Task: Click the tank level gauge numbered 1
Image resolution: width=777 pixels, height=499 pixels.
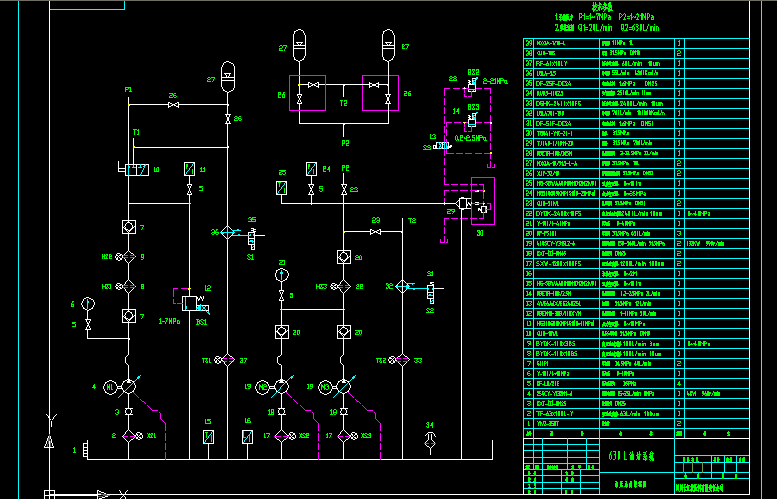Action: tap(85, 452)
